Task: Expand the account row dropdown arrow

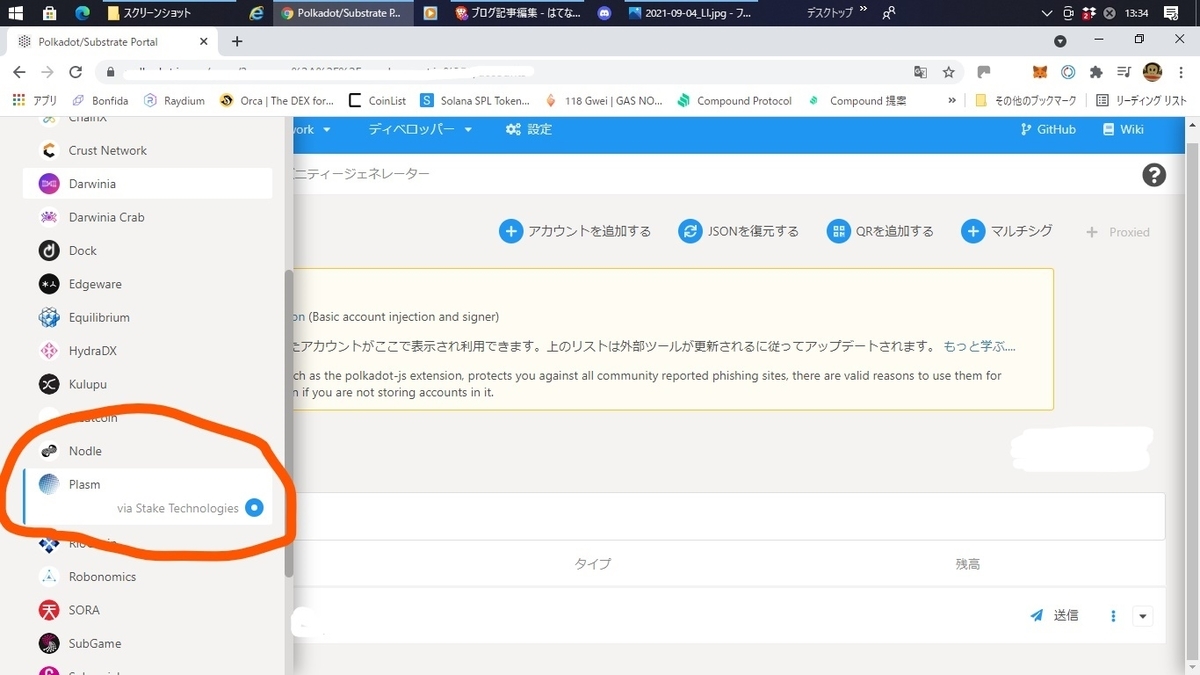Action: click(1143, 616)
